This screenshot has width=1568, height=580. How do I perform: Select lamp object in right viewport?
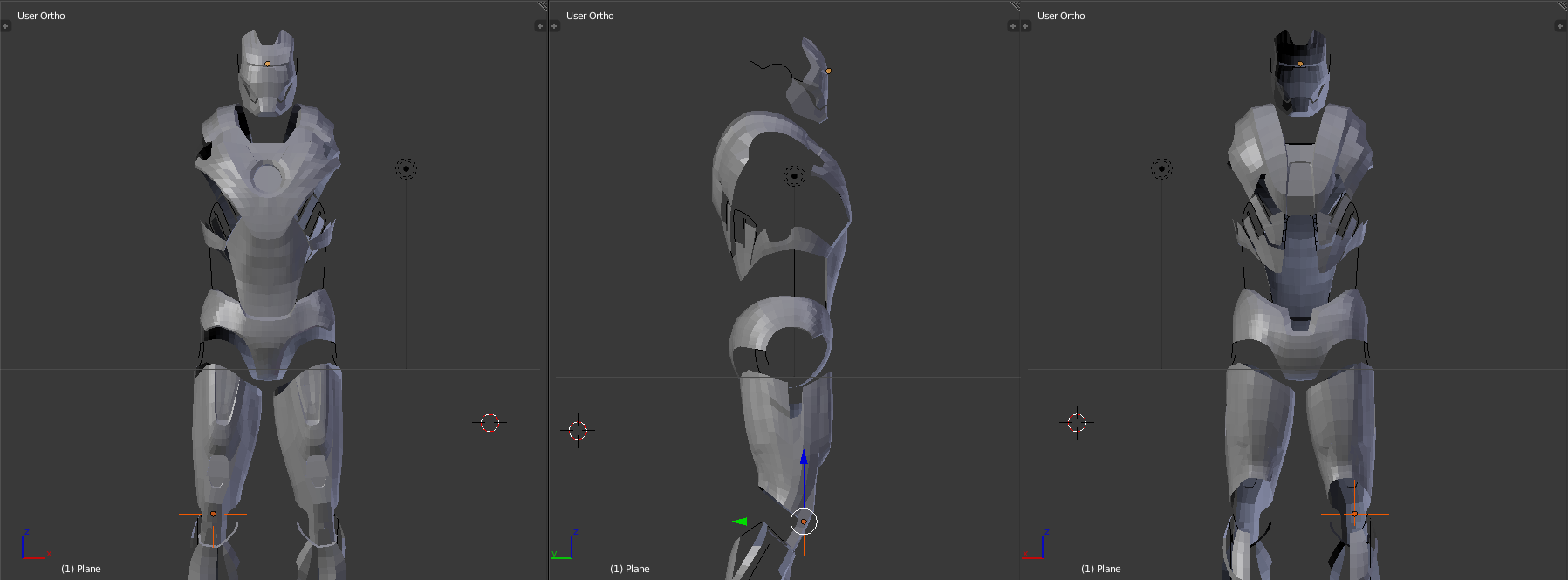[1161, 168]
